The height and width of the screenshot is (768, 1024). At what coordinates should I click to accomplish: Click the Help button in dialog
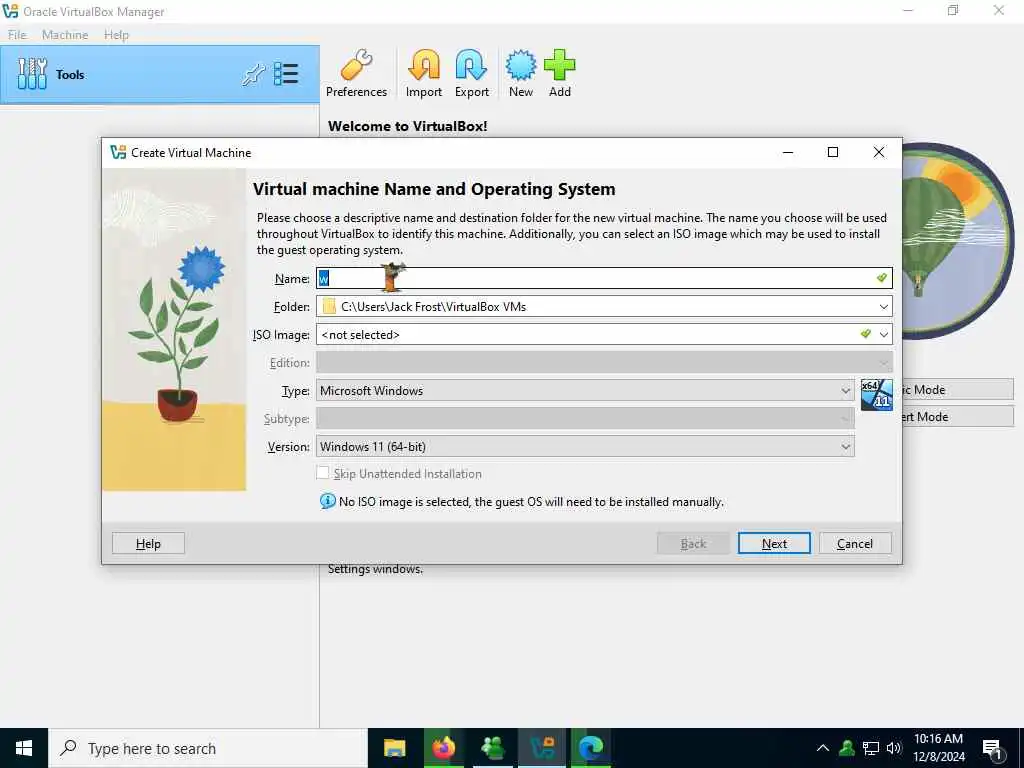[x=148, y=543]
